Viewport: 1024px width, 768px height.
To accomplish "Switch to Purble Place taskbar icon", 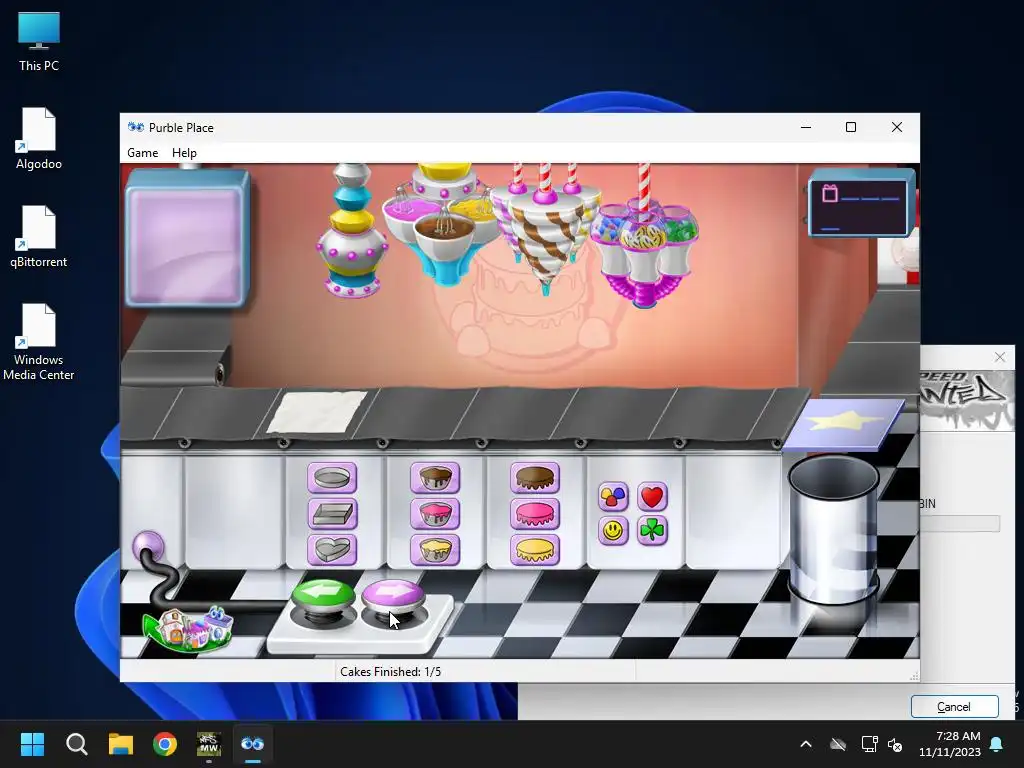I will (x=253, y=744).
